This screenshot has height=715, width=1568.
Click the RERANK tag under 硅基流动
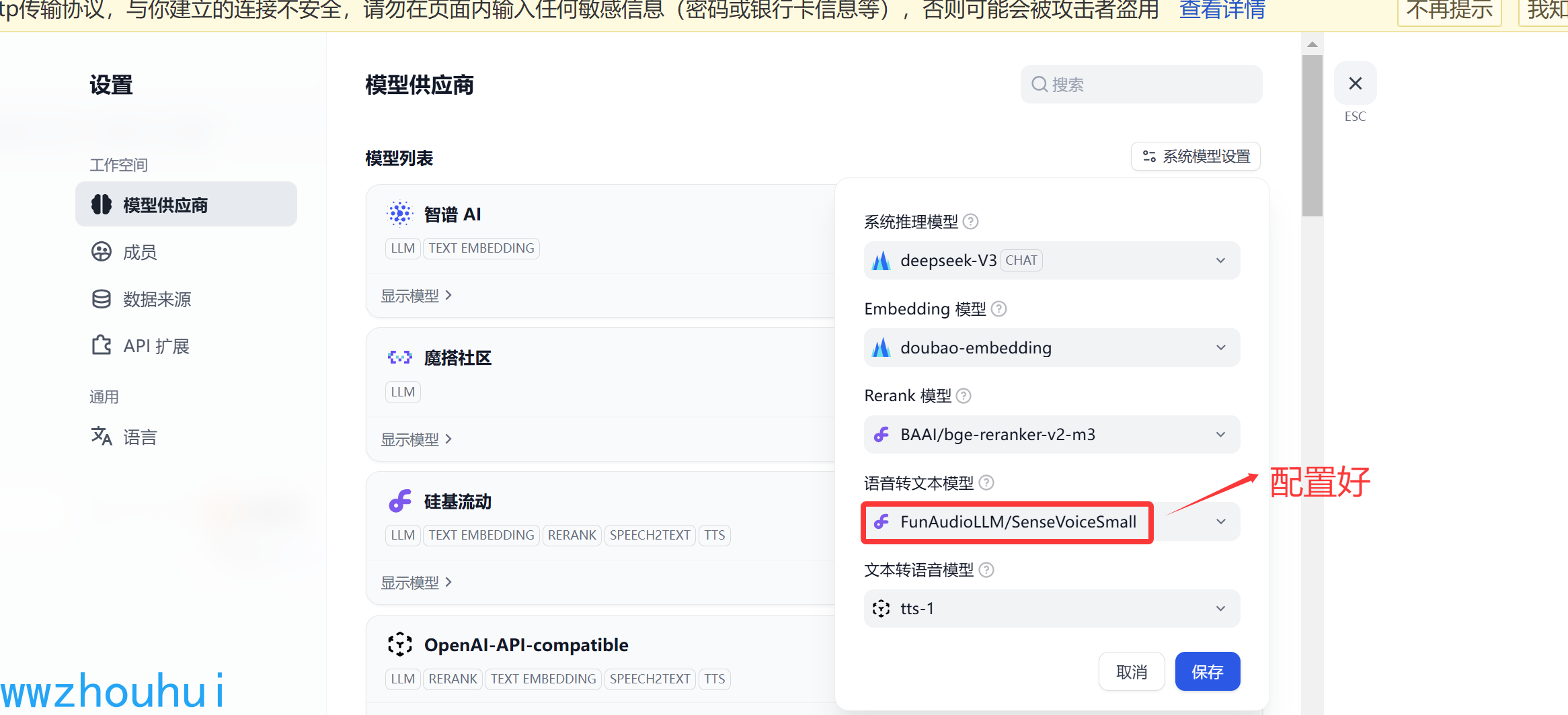[572, 535]
